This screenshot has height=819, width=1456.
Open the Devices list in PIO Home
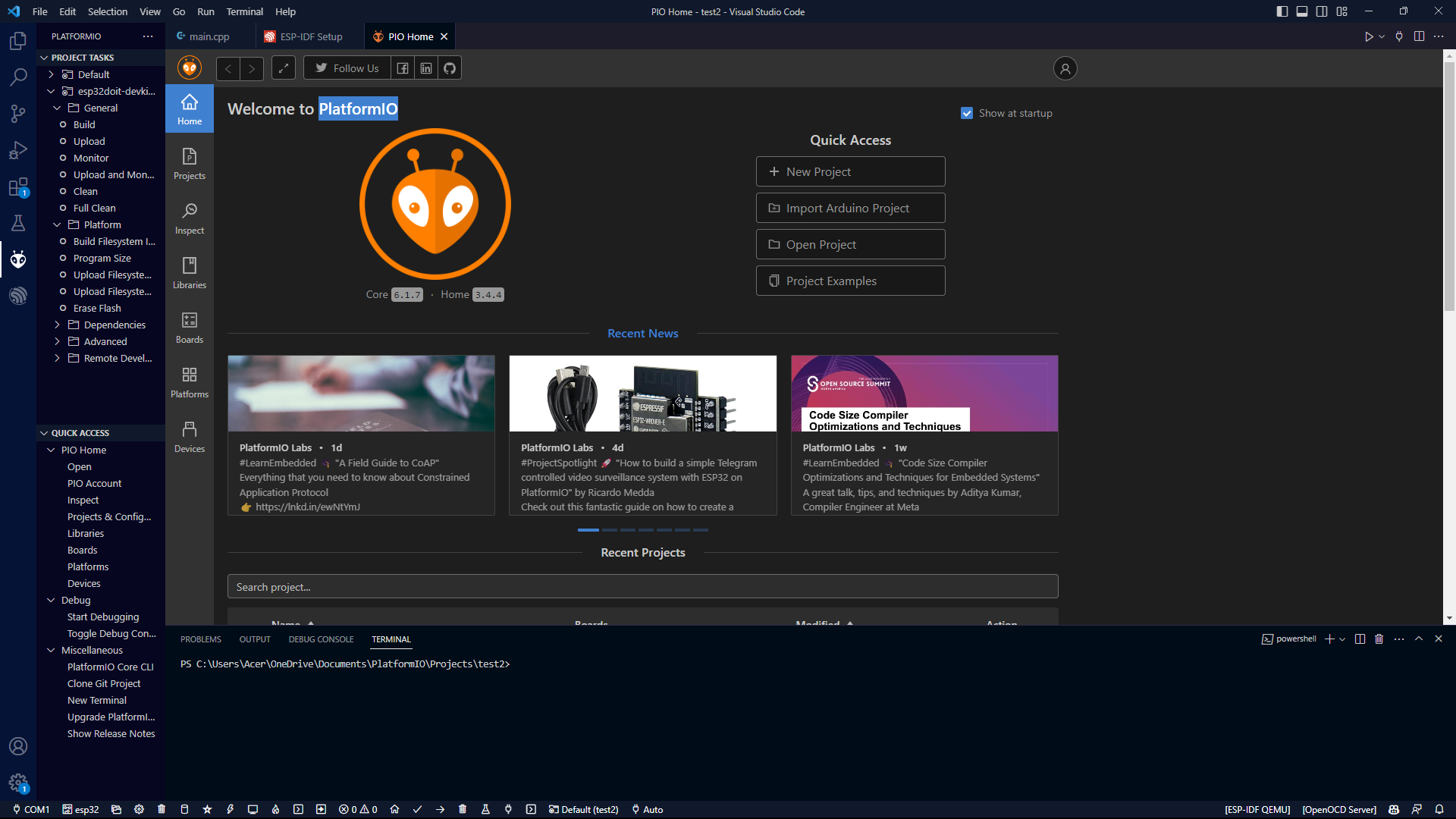[x=189, y=435]
